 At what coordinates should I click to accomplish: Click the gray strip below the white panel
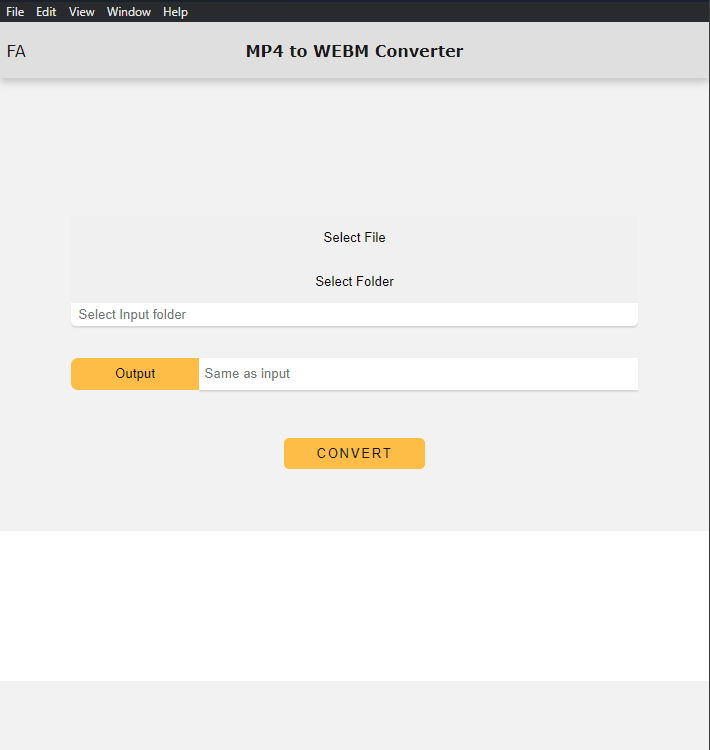pyautogui.click(x=354, y=715)
